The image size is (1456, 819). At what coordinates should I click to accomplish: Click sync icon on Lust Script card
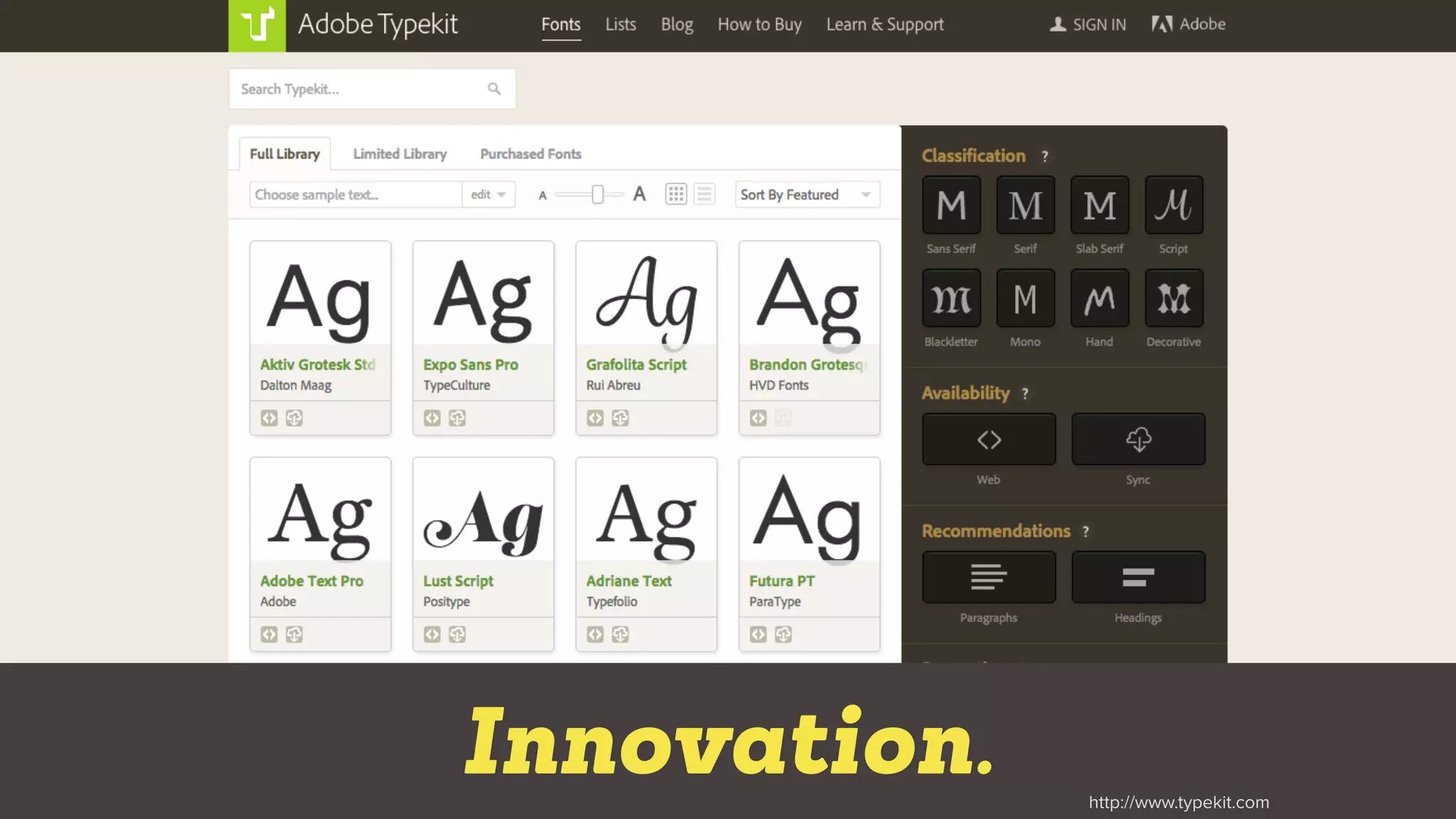coord(457,634)
